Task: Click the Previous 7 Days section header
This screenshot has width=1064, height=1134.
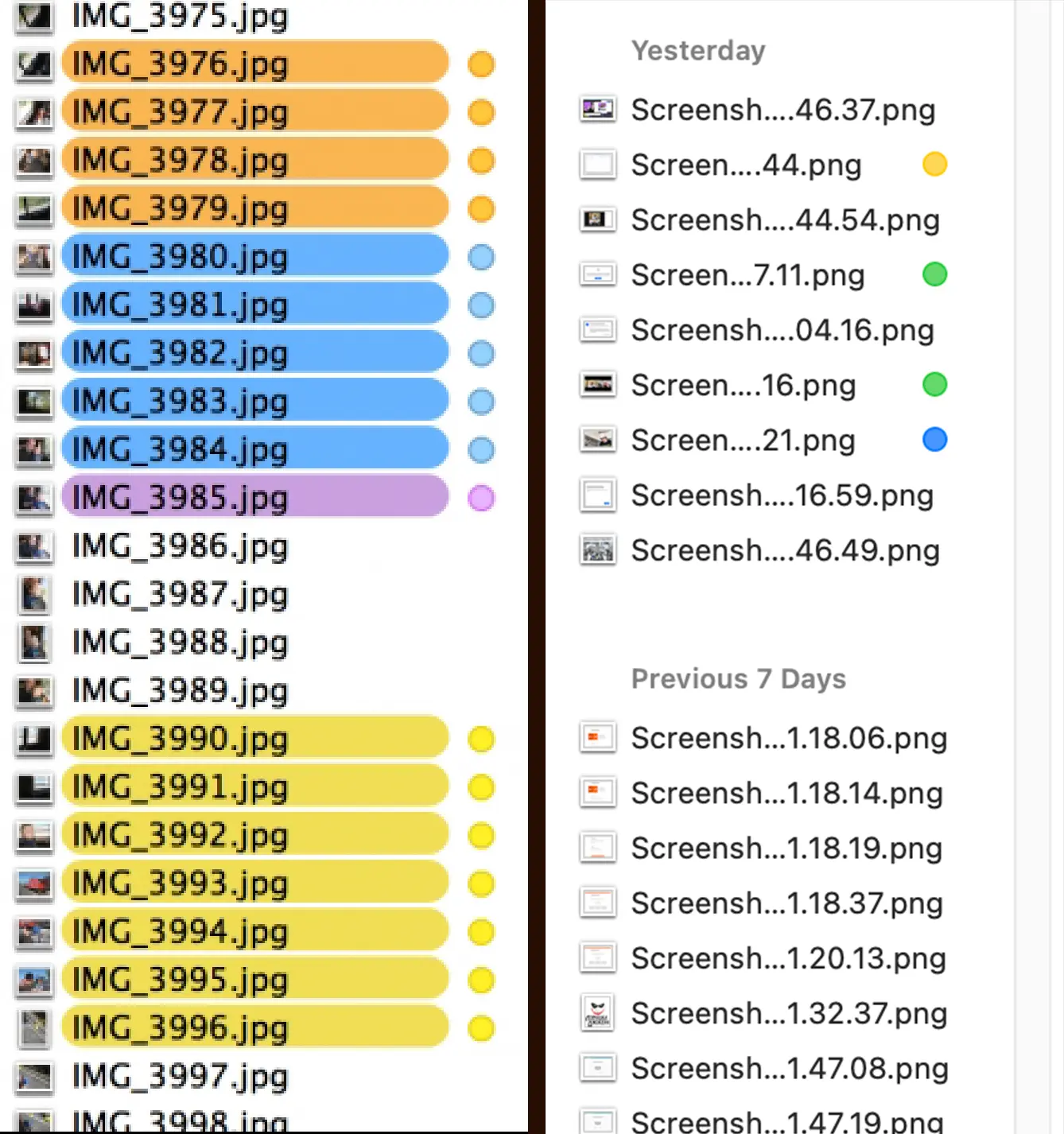Action: point(738,679)
